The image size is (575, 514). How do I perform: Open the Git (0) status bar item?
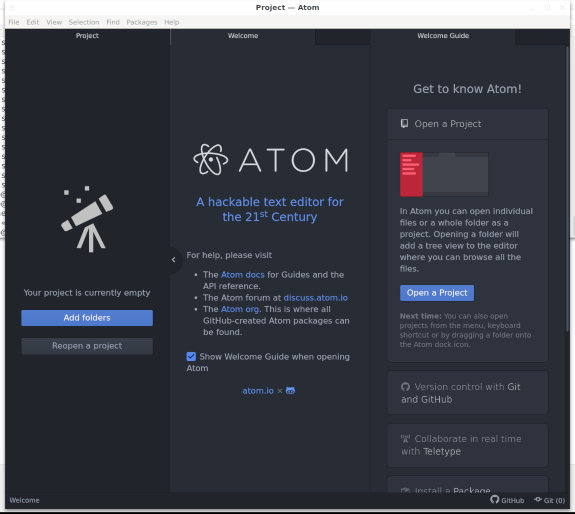549,500
